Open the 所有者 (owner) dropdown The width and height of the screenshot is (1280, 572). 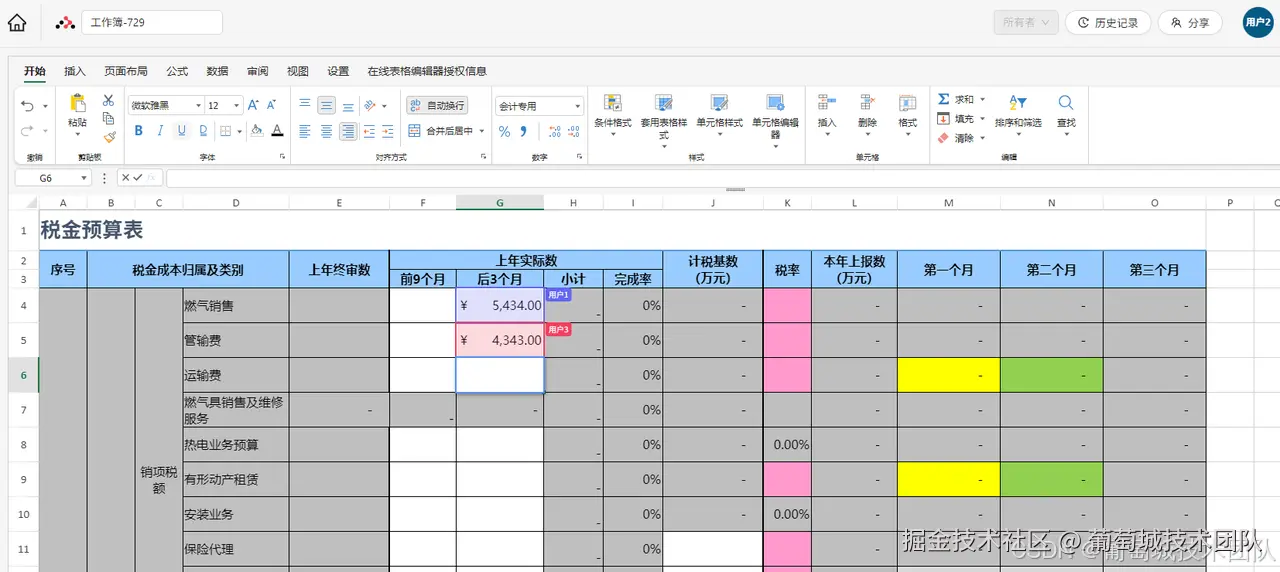[1025, 22]
